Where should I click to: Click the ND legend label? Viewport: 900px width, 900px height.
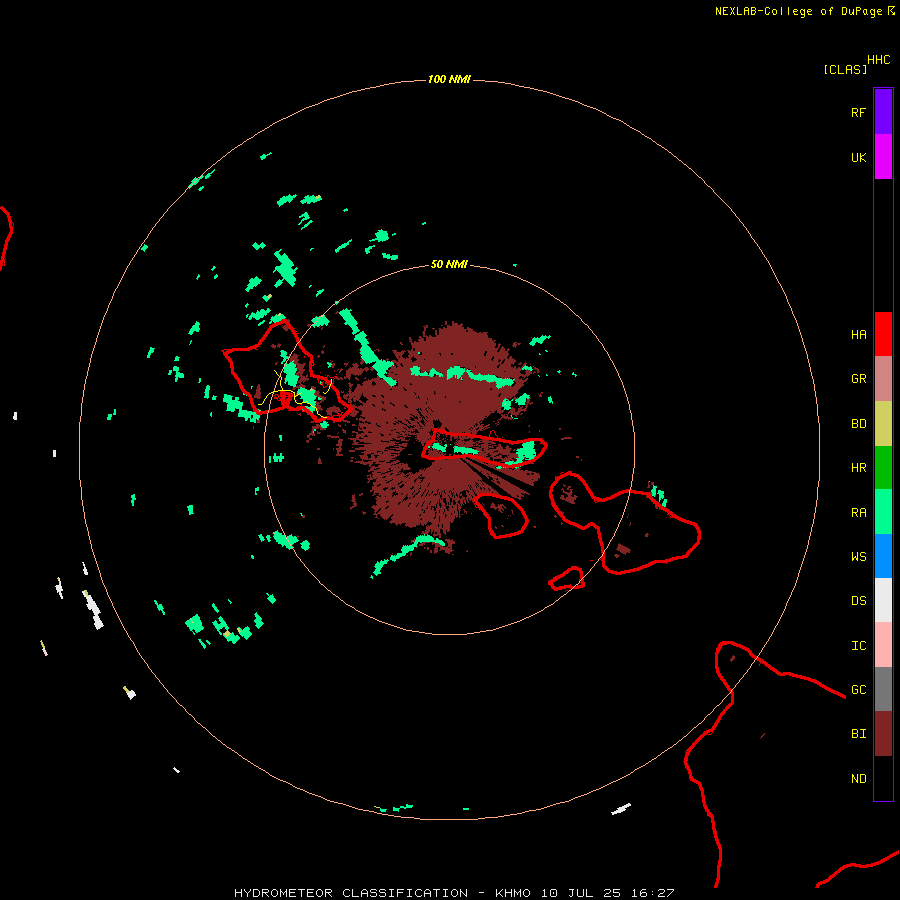tap(858, 779)
